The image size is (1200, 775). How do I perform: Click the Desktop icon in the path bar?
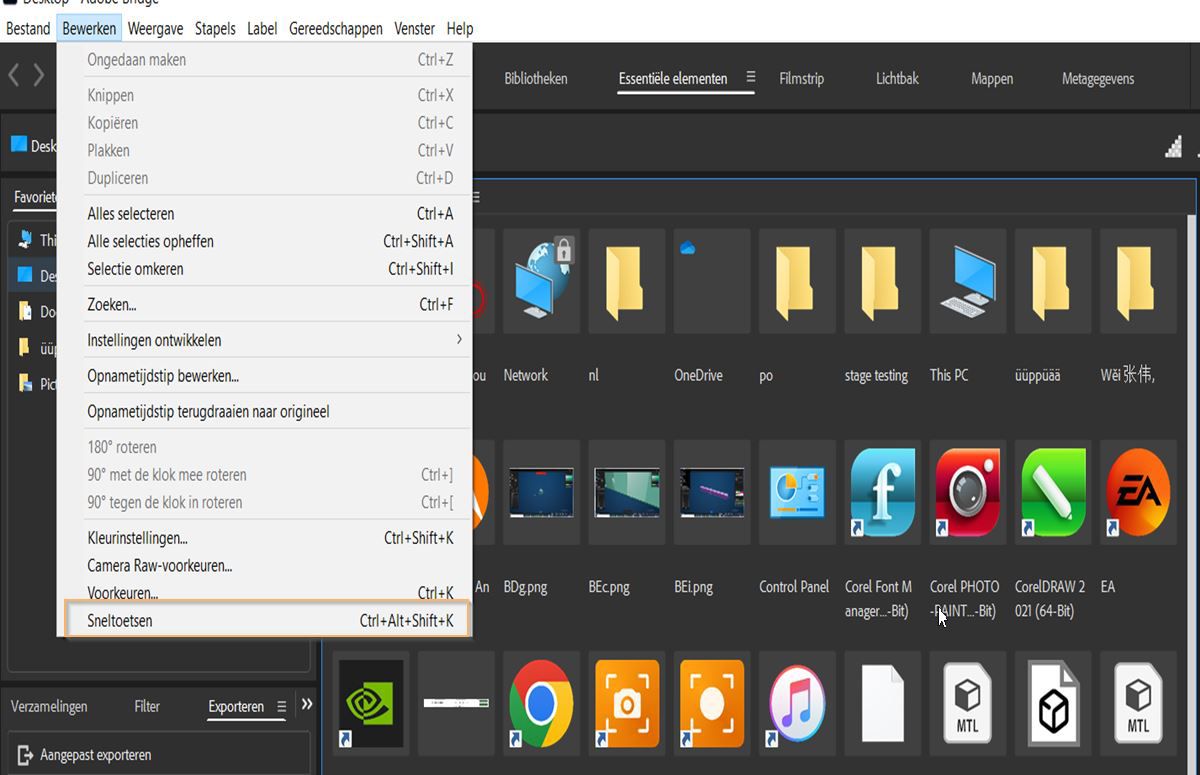19,144
